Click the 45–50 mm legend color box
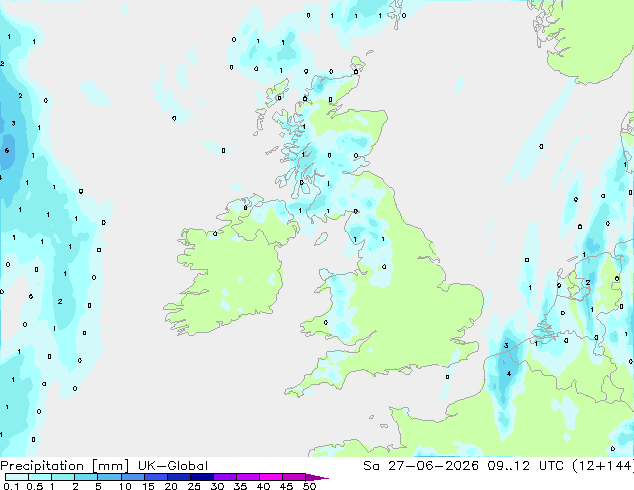 (x=293, y=477)
